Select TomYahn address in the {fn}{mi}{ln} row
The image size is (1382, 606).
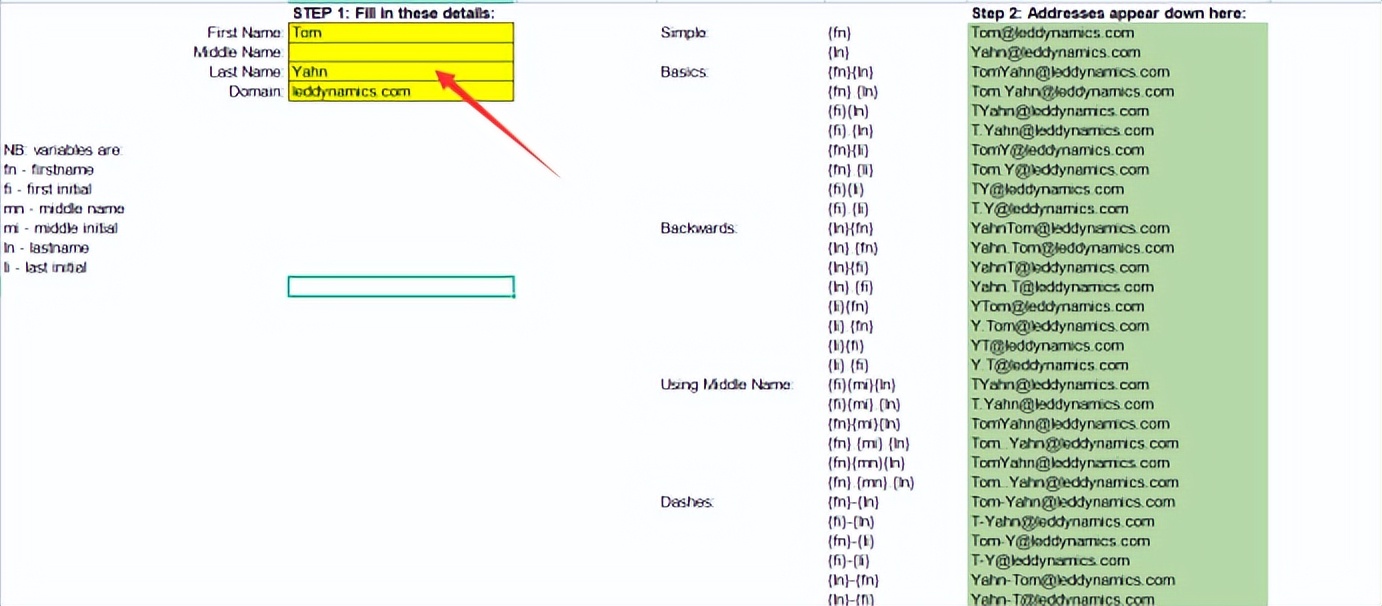click(x=1070, y=424)
